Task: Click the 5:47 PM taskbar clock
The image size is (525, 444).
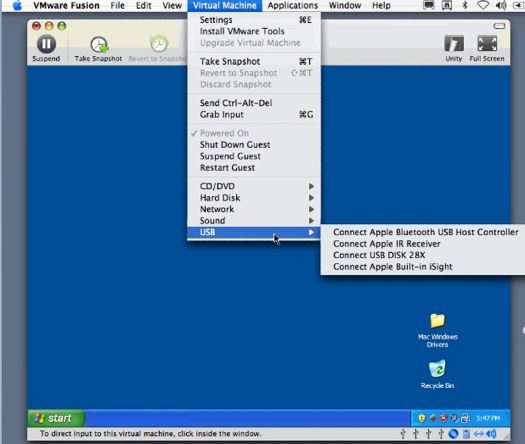Action: pos(488,418)
